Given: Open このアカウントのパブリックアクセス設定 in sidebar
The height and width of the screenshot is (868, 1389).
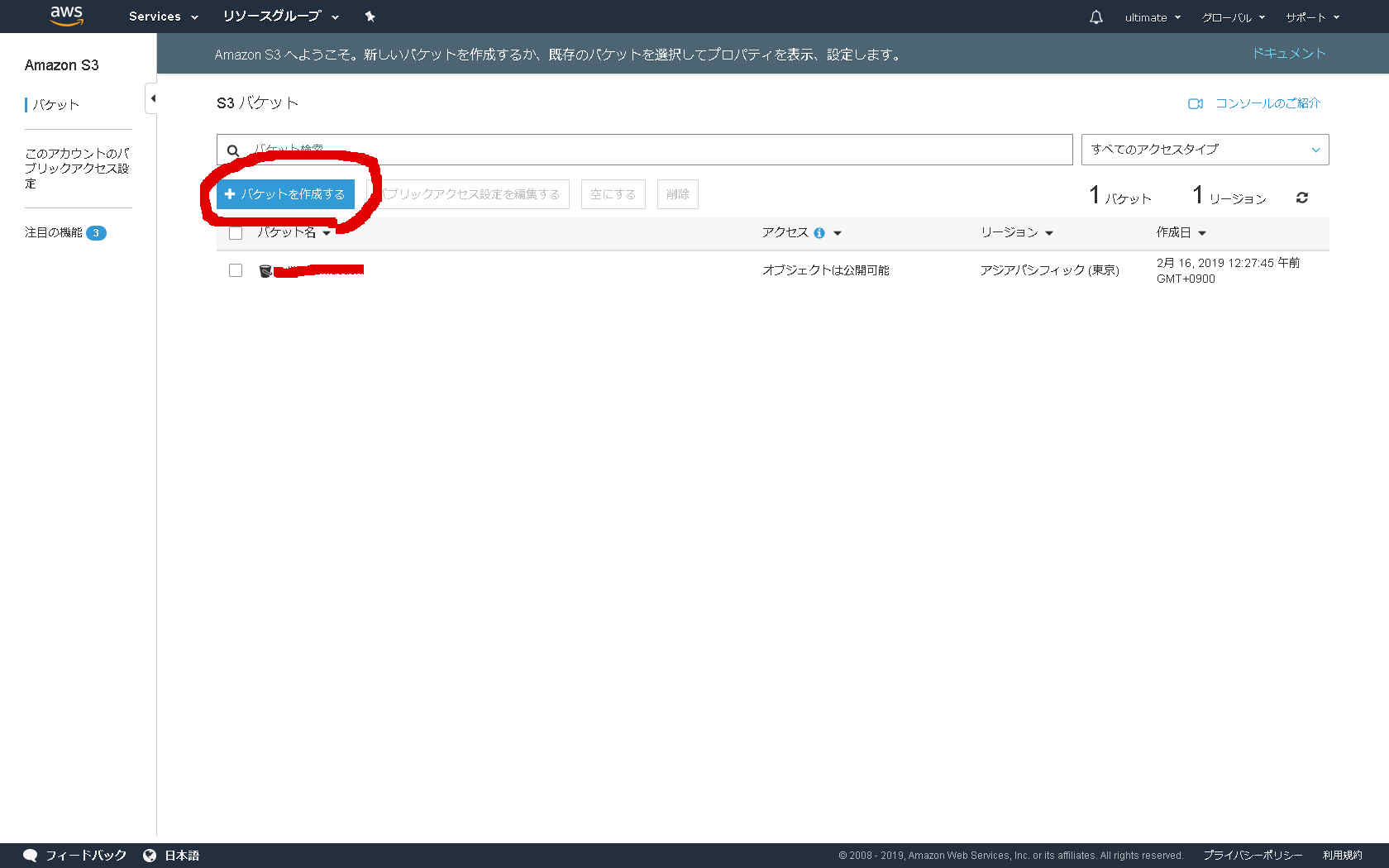Looking at the screenshot, I should (x=77, y=169).
